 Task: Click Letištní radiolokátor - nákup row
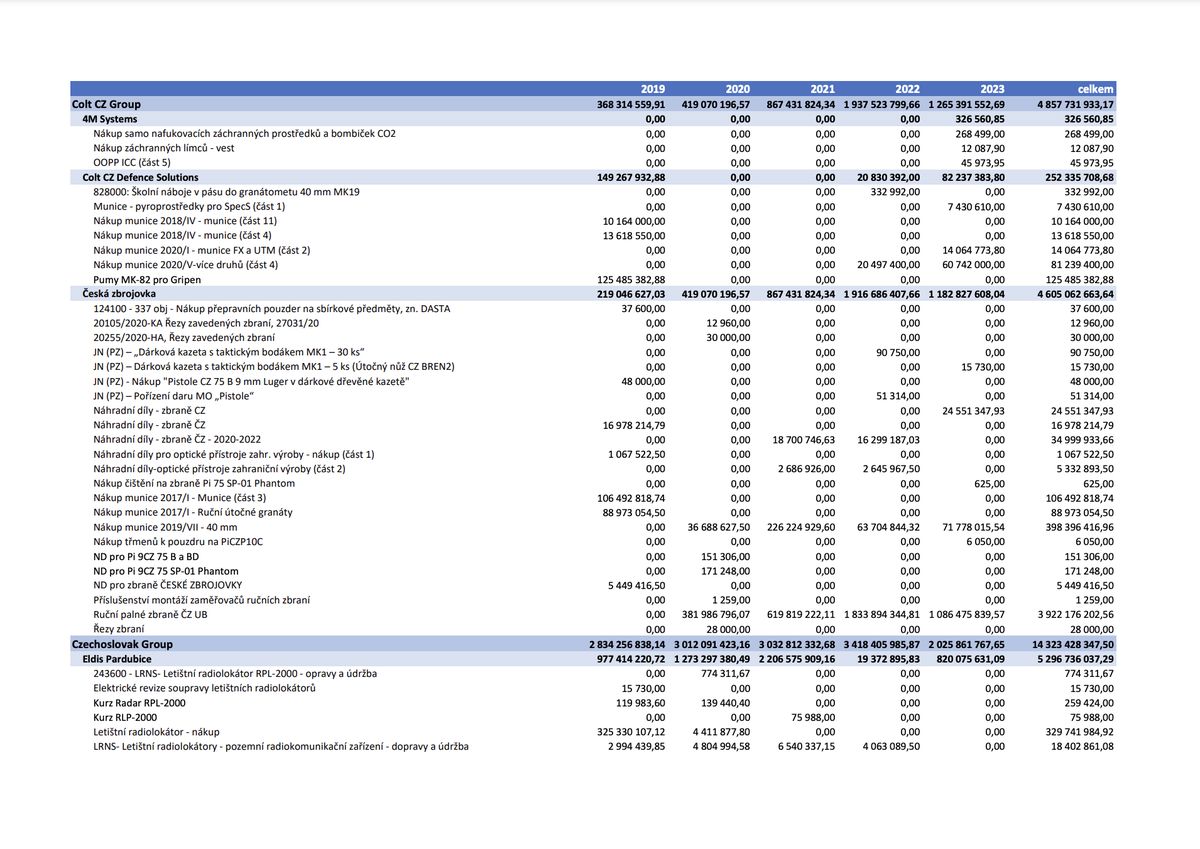tap(593, 732)
